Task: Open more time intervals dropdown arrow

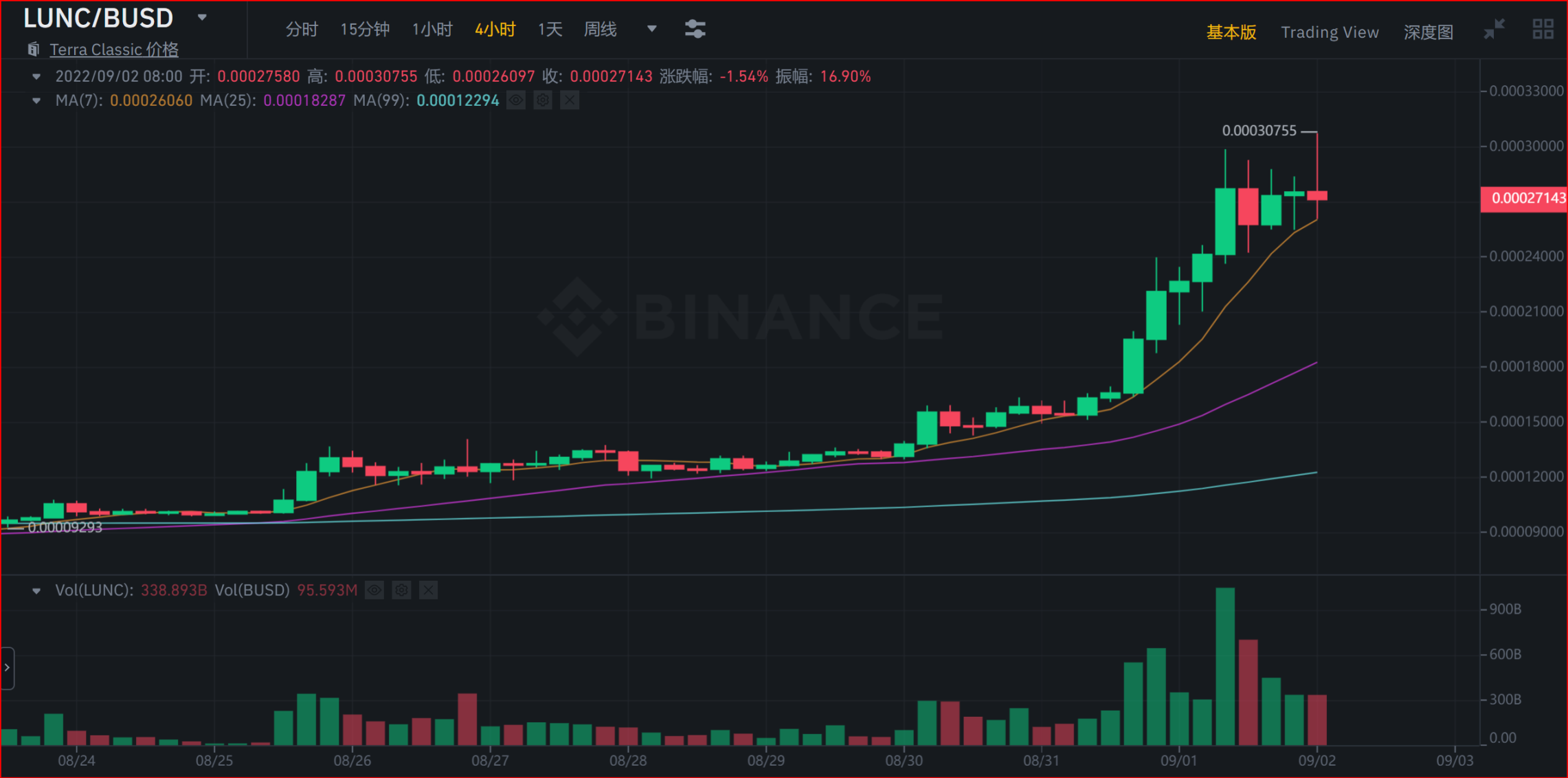Action: [x=651, y=29]
